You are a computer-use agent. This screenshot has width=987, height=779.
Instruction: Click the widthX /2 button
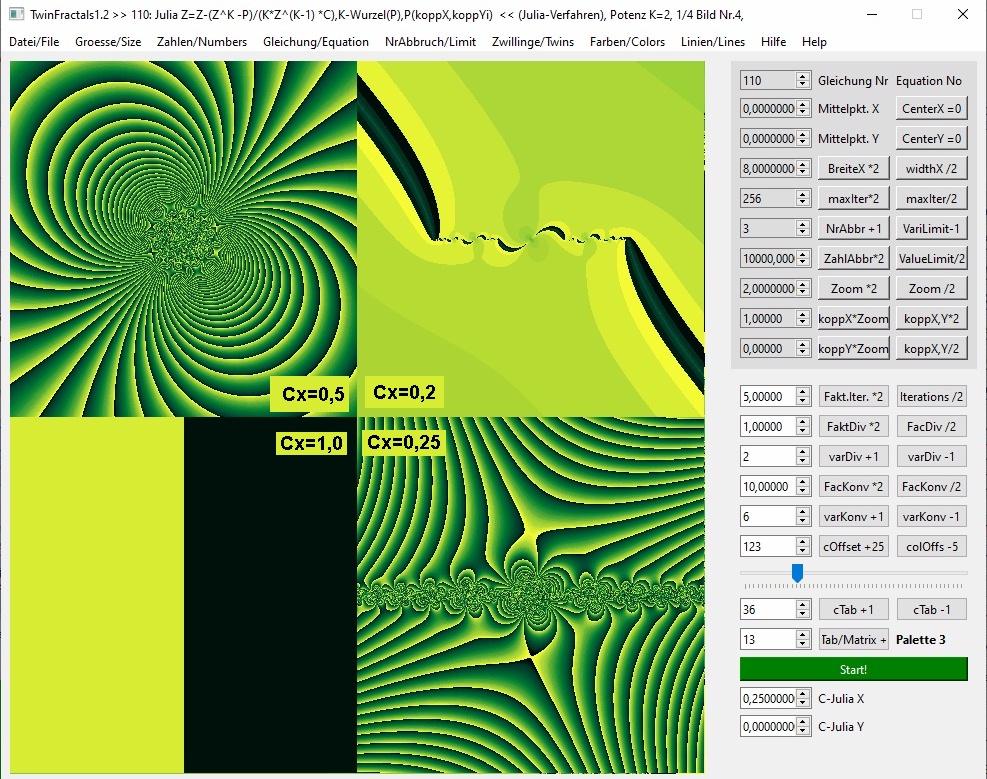point(932,169)
